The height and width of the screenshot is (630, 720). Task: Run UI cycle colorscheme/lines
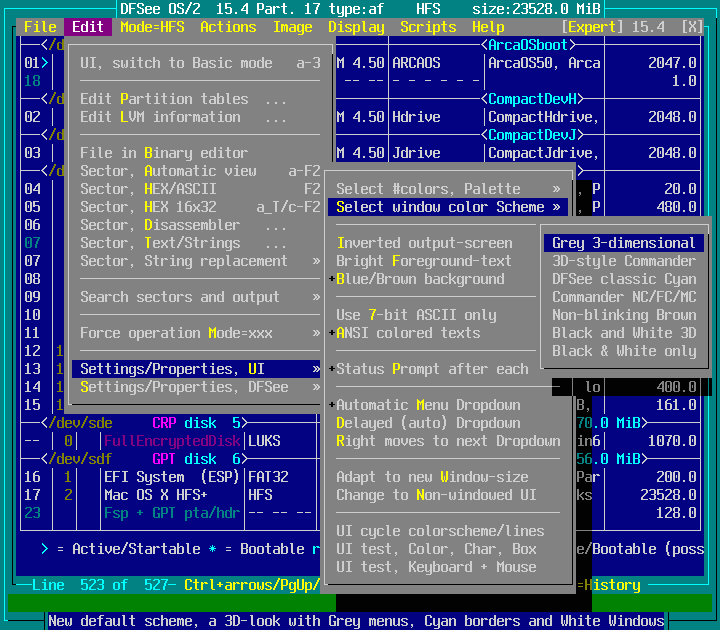[x=448, y=530]
